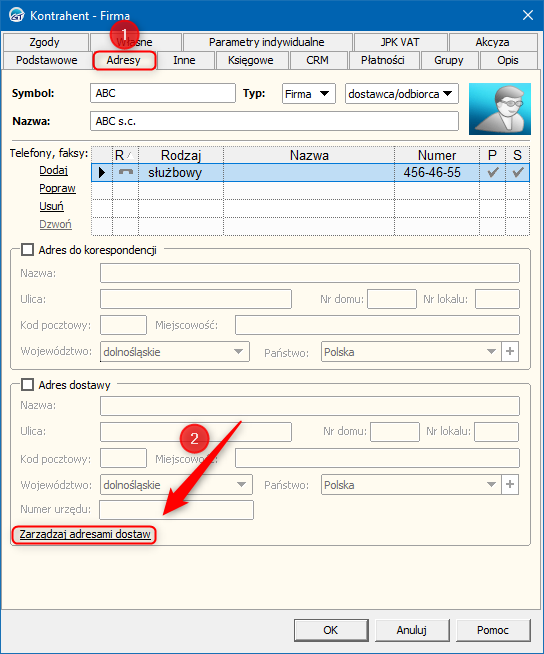Click the row selector arrow in the phone table
The image size is (544, 654).
[x=102, y=172]
